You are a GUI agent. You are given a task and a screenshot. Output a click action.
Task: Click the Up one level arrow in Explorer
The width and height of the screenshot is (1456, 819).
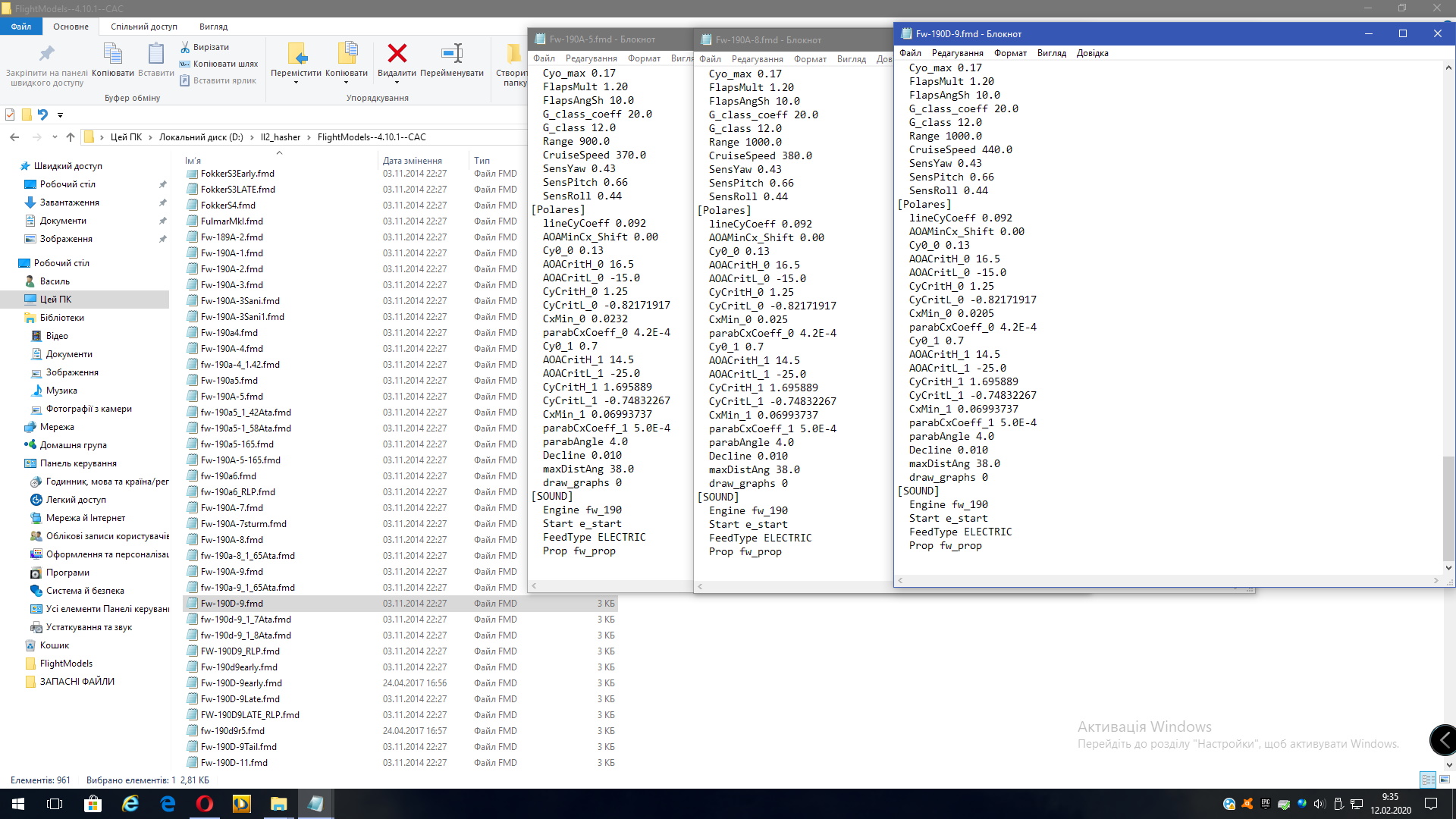(71, 137)
